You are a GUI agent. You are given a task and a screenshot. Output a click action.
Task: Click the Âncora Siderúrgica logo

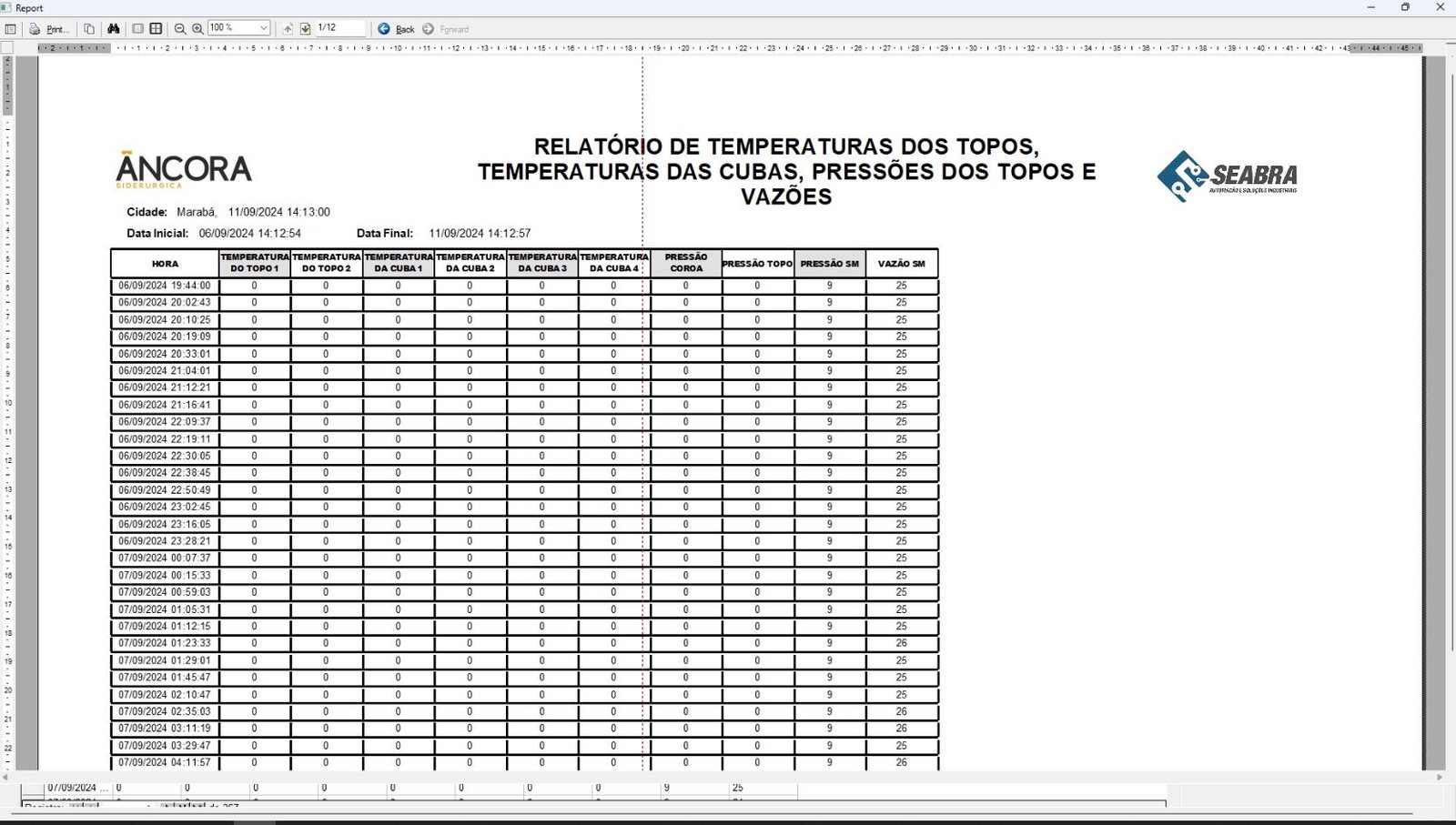pos(184,169)
